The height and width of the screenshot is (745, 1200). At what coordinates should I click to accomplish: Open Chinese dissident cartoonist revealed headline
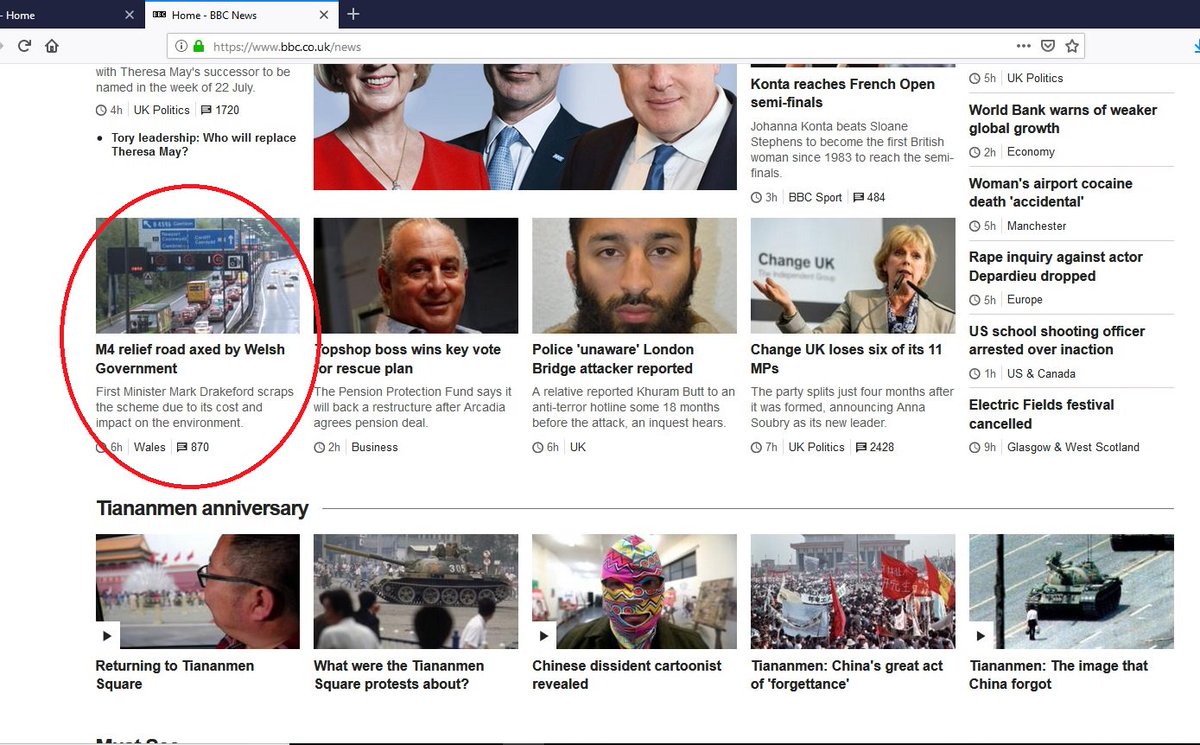coord(627,675)
